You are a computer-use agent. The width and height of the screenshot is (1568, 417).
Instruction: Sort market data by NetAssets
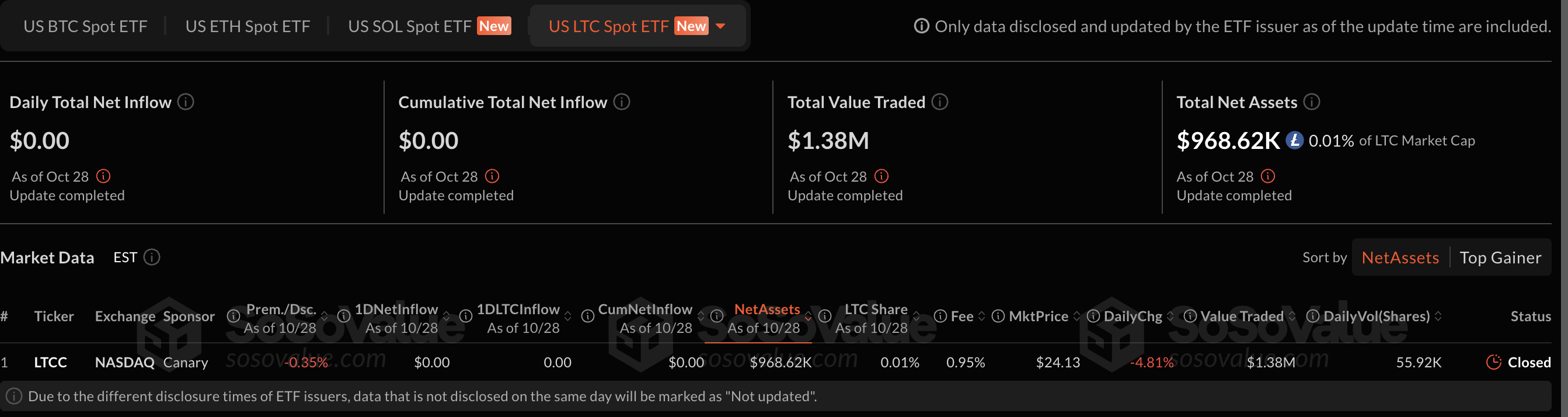1400,258
